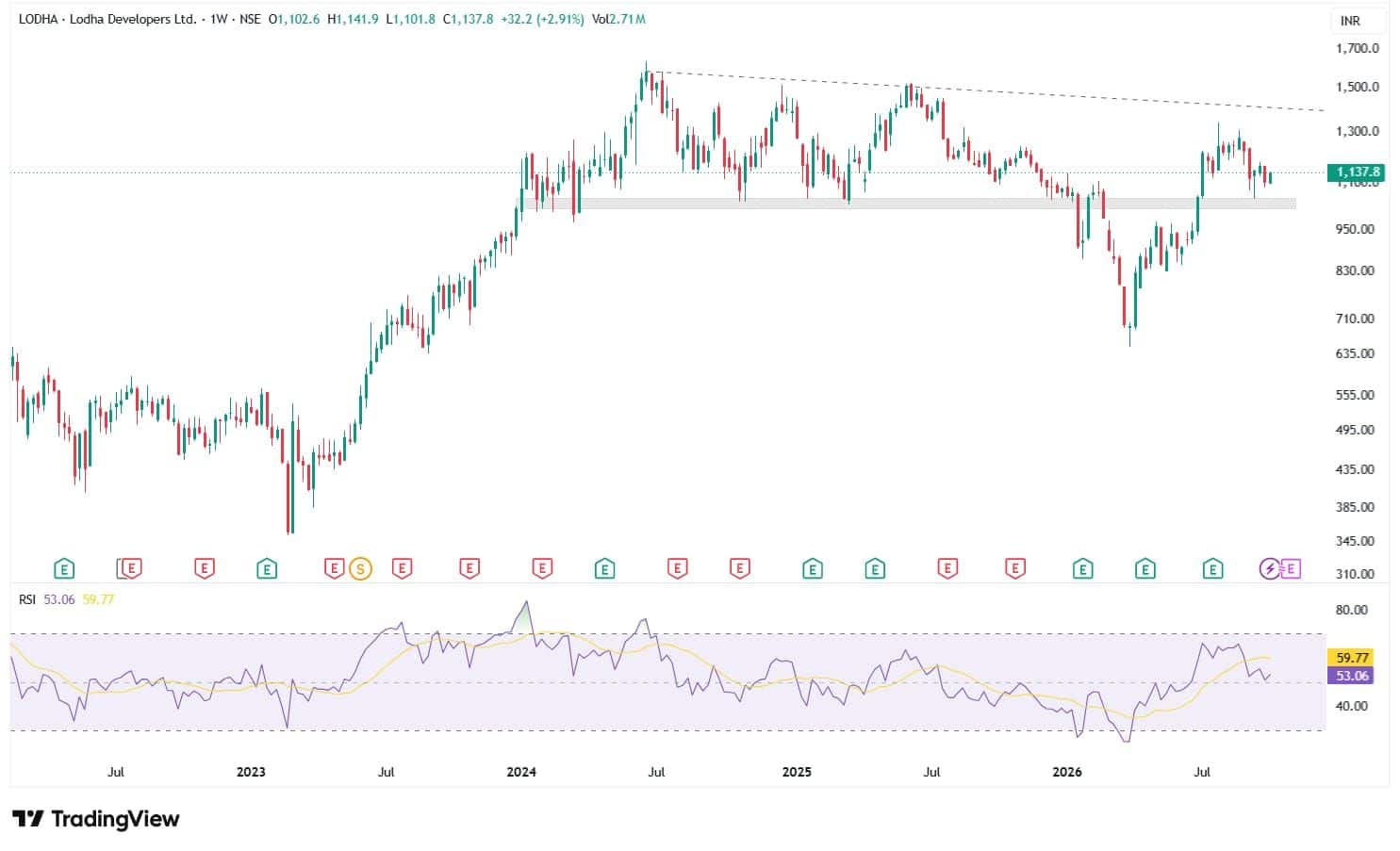Click the 2024 label on time axis
Screen dimensions: 1400x851
coord(521,772)
